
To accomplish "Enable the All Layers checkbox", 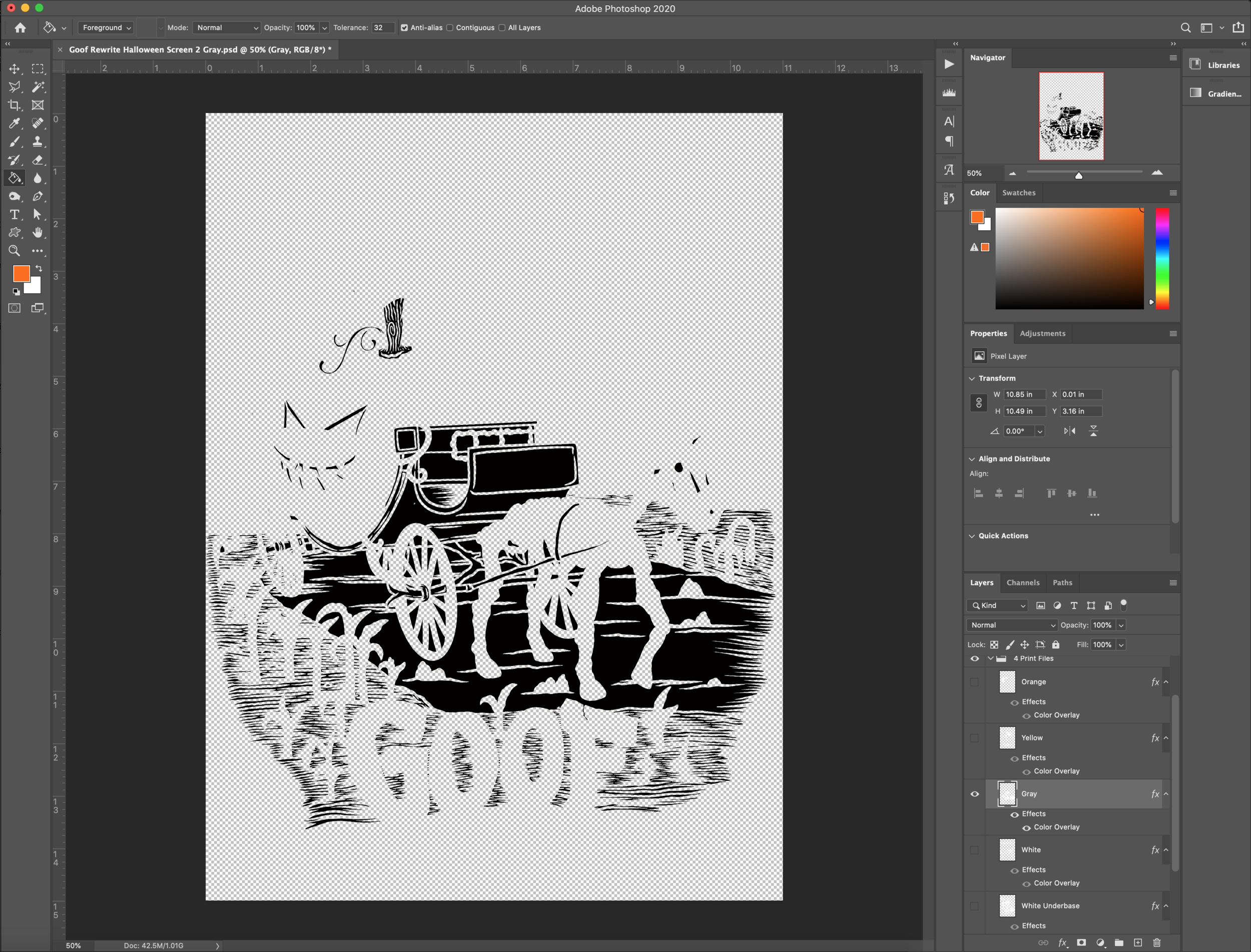I will pos(502,28).
